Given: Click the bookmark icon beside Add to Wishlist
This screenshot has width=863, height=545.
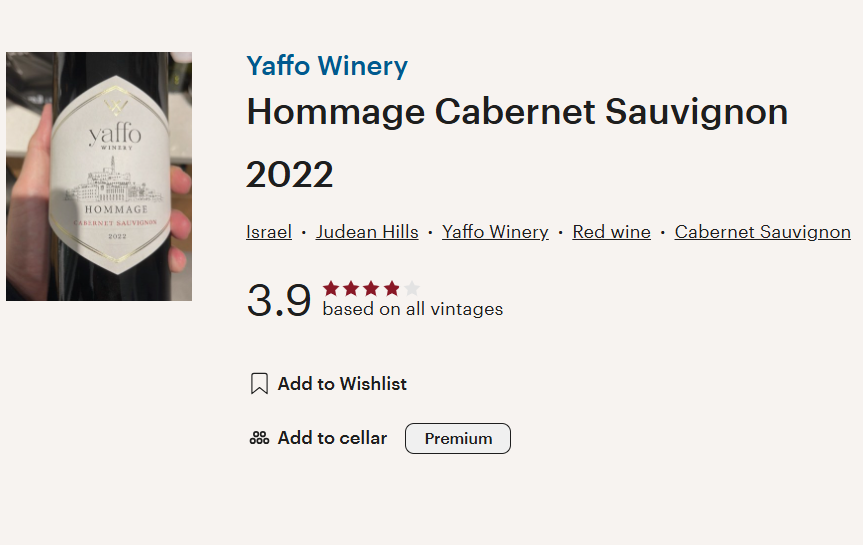Looking at the screenshot, I should (x=259, y=384).
